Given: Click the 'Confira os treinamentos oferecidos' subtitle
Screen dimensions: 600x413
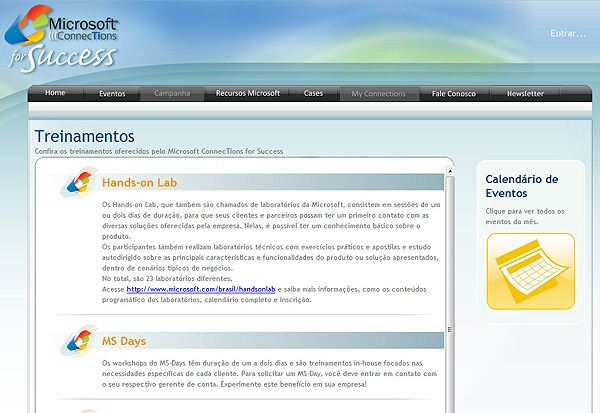Looking at the screenshot, I should click(x=159, y=151).
